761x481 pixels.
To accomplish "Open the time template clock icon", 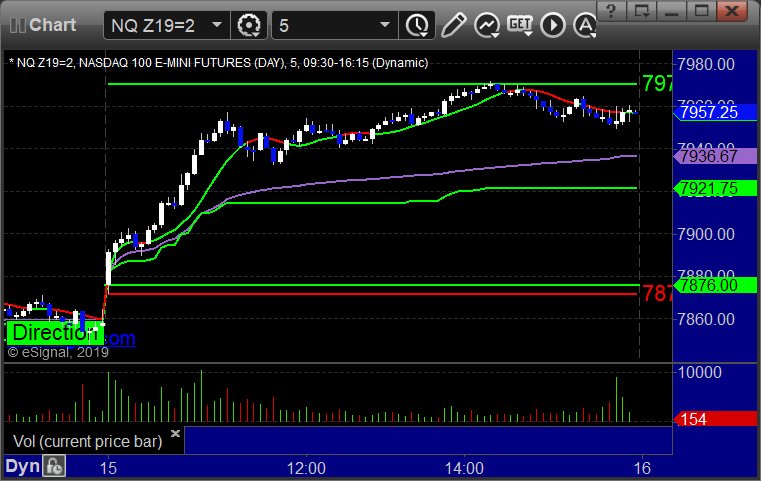I will [417, 25].
